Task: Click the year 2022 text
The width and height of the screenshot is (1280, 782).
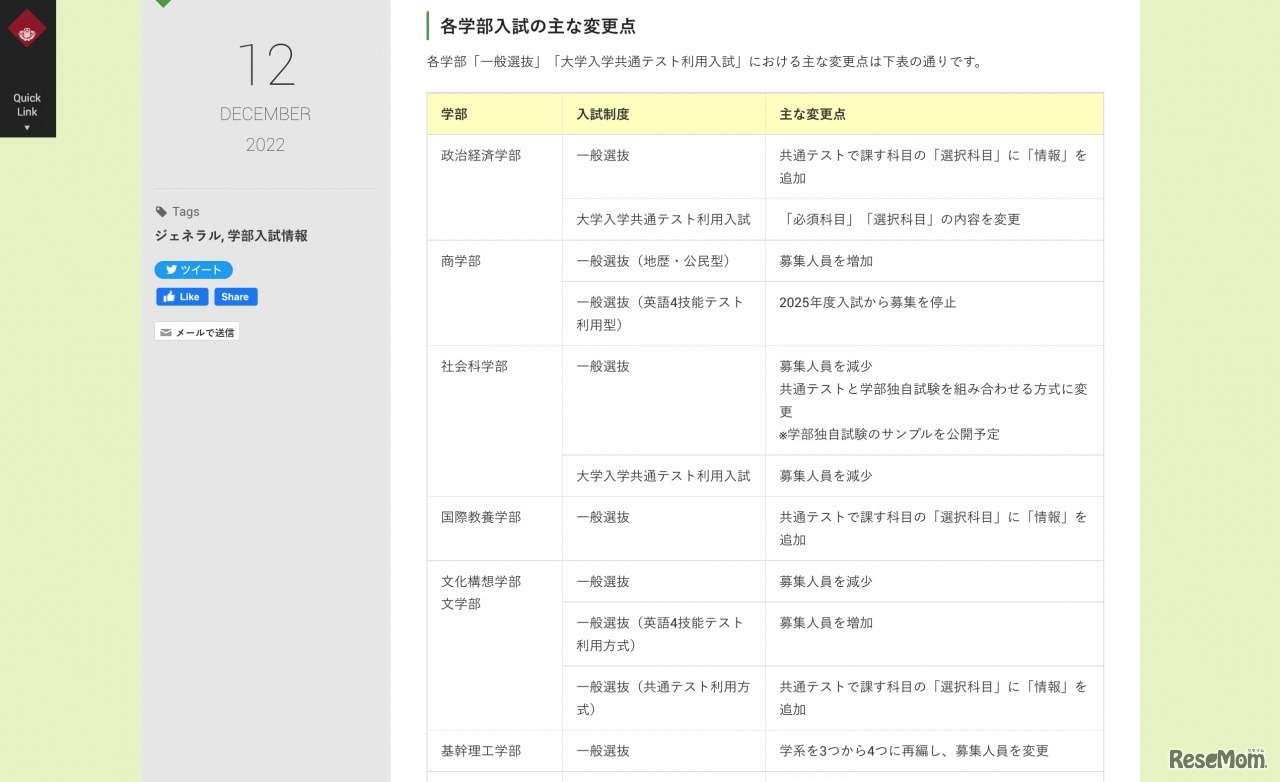Action: [x=265, y=145]
